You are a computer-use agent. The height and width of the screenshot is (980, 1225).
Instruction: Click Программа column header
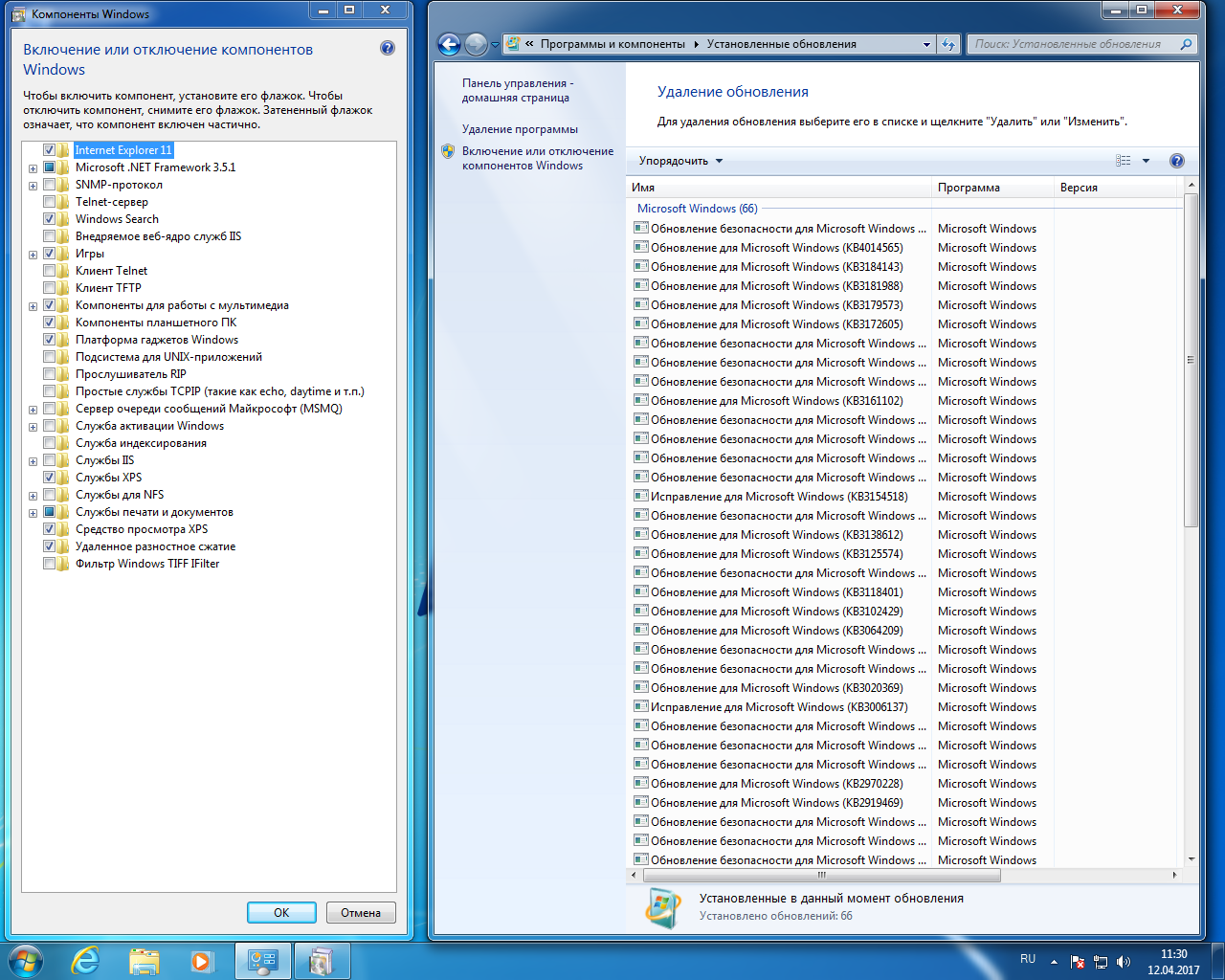[x=991, y=188]
